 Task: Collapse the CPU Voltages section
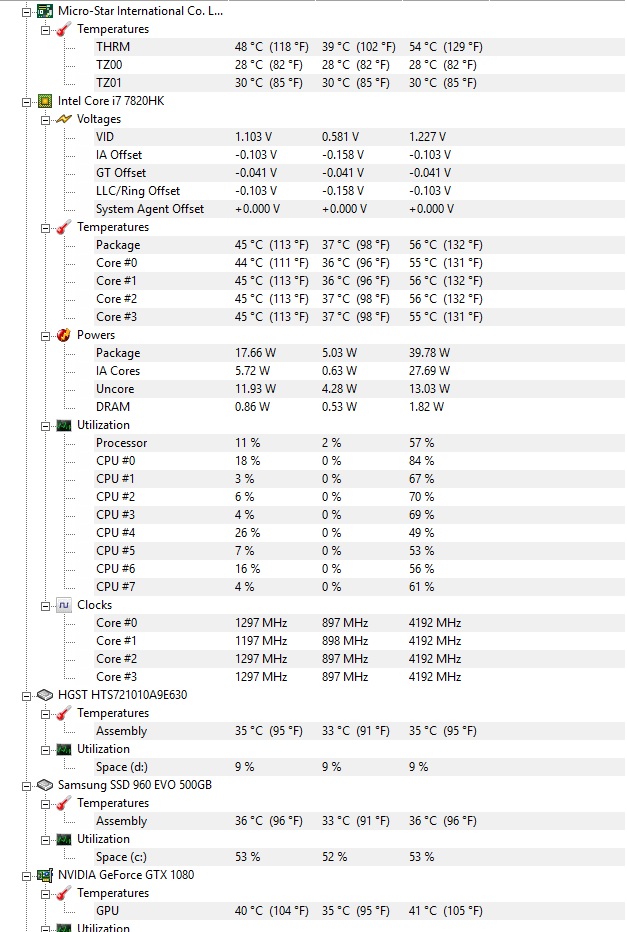(x=45, y=119)
